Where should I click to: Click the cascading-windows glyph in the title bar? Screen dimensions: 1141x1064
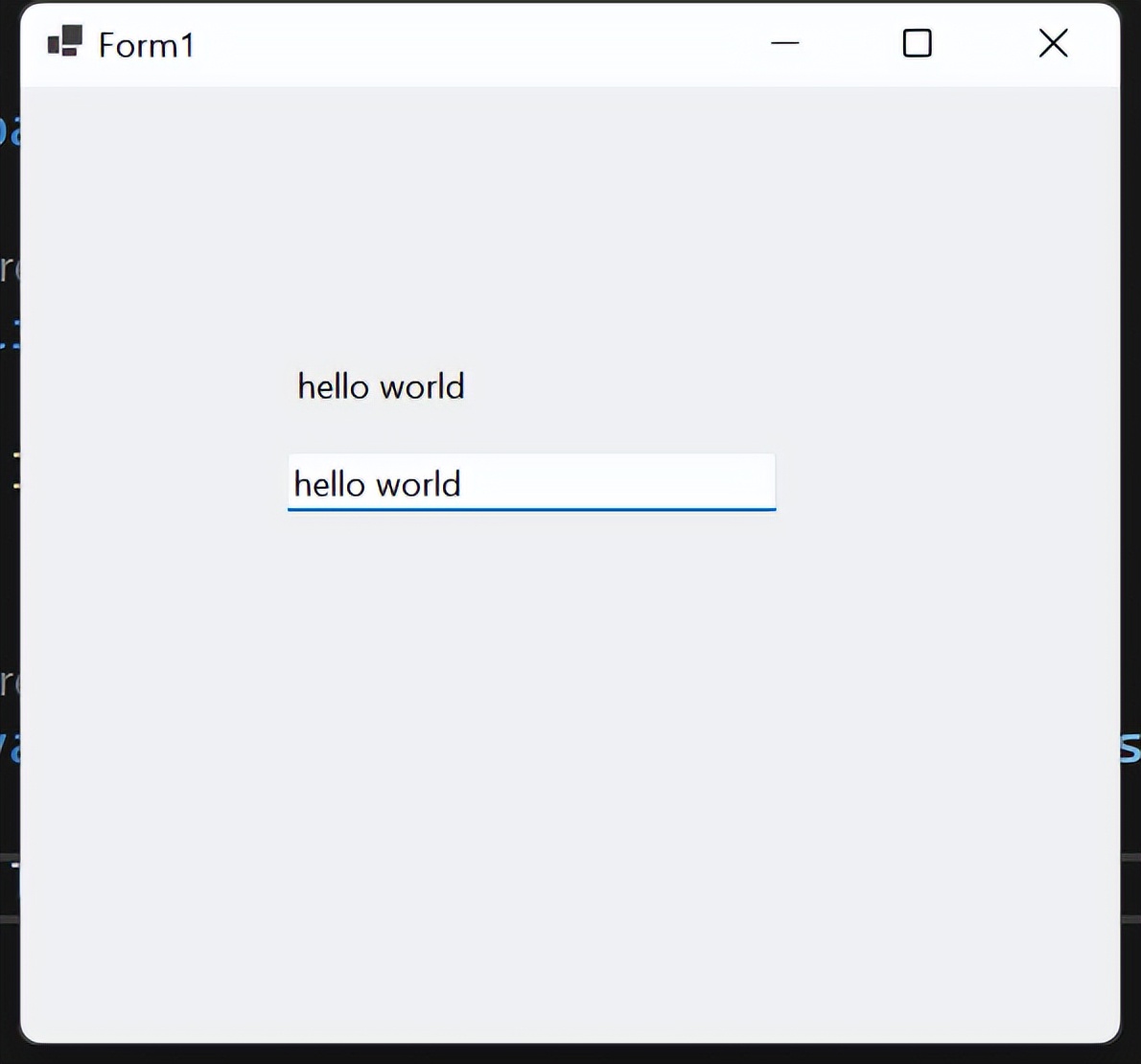pos(63,43)
